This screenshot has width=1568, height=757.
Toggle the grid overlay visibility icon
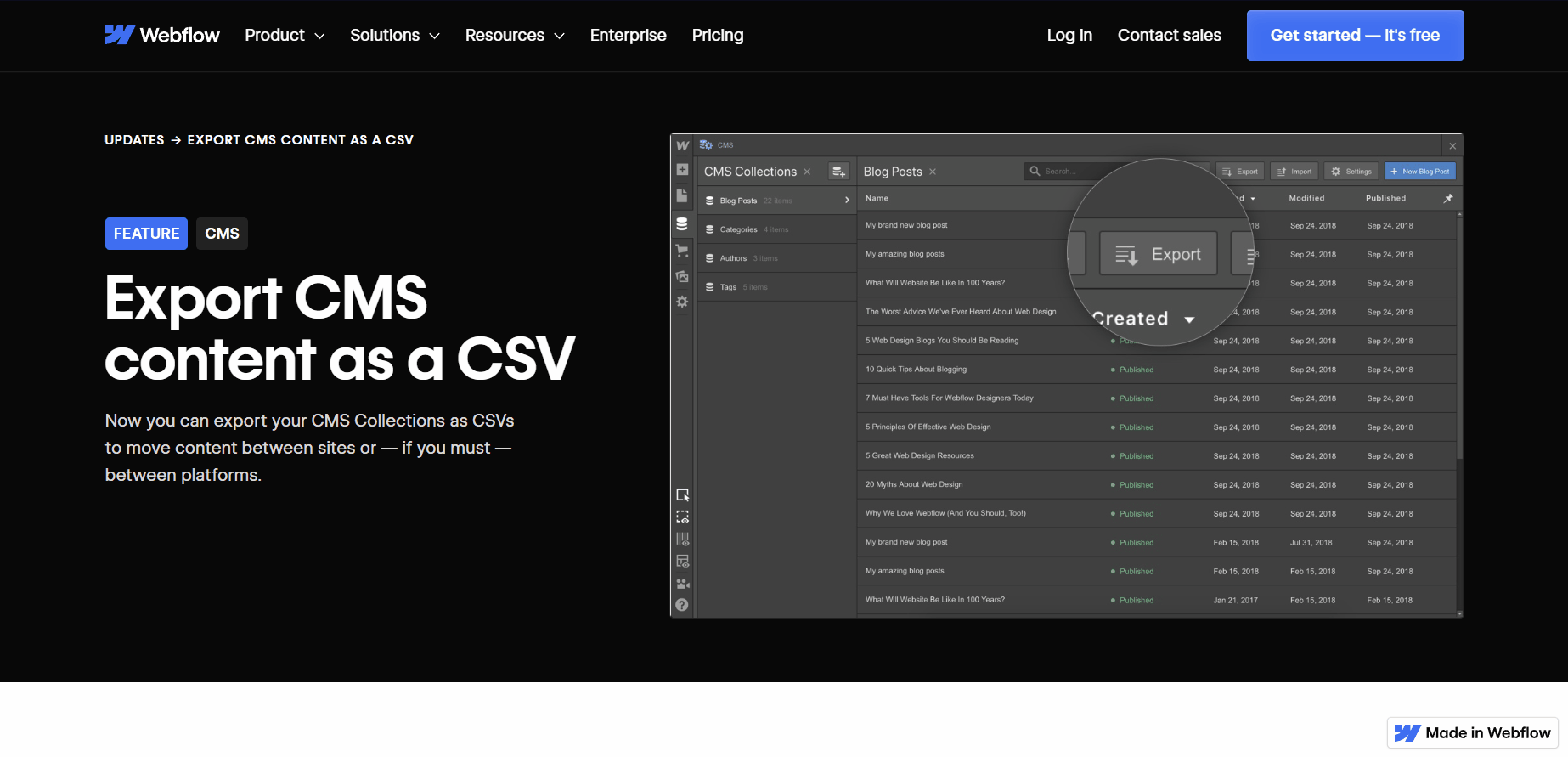[682, 539]
